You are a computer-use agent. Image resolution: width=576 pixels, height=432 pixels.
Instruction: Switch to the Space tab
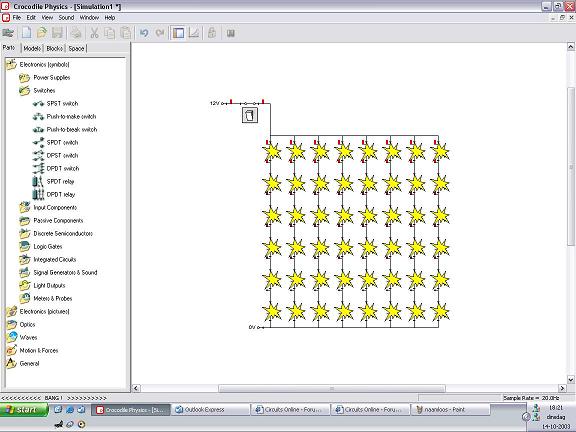click(x=76, y=48)
